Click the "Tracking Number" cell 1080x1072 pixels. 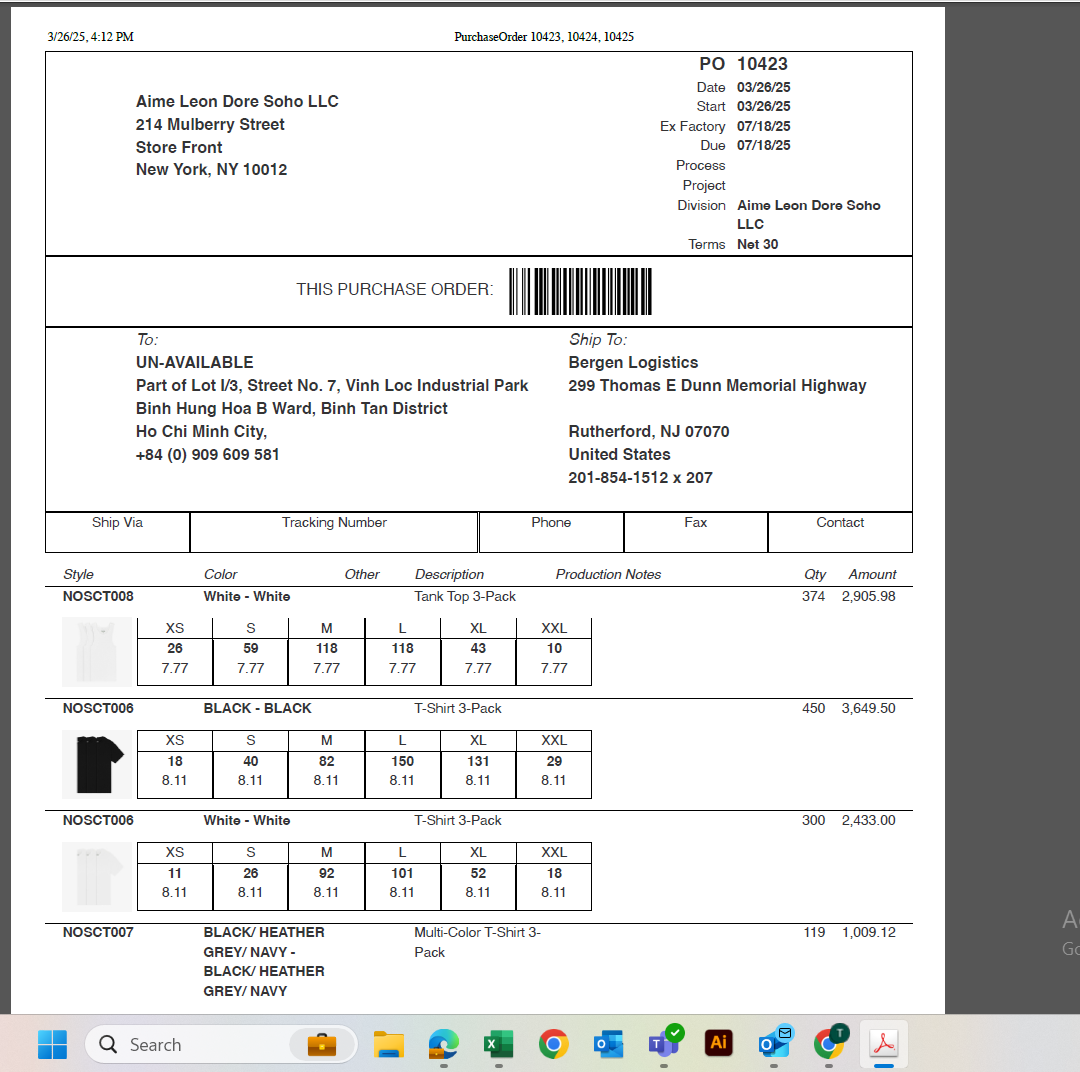tap(334, 532)
